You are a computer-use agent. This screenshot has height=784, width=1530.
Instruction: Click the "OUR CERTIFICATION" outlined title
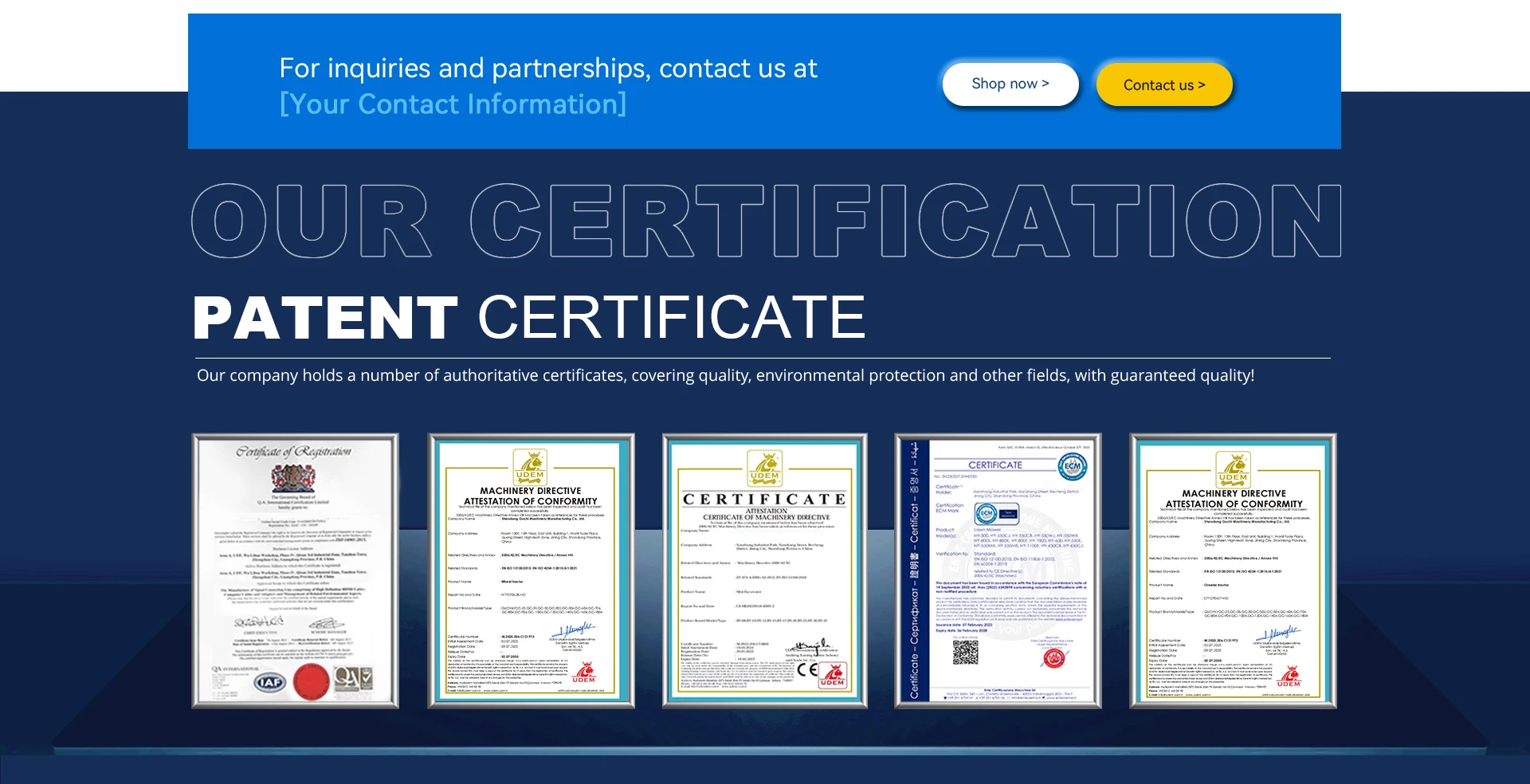(x=767, y=221)
